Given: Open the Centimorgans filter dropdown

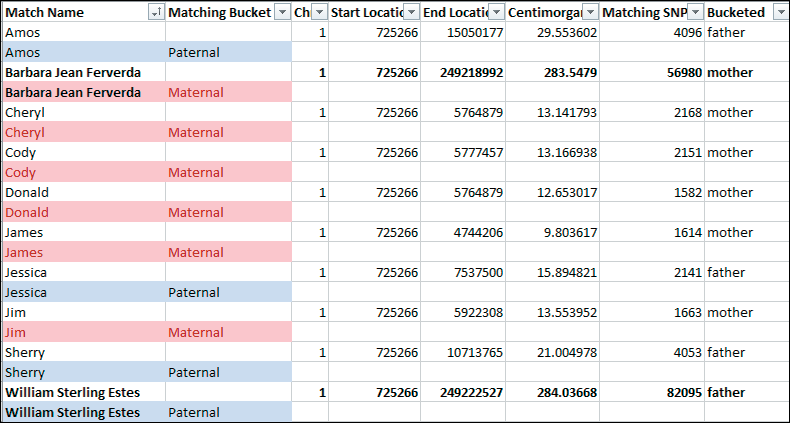Looking at the screenshot, I should [591, 13].
